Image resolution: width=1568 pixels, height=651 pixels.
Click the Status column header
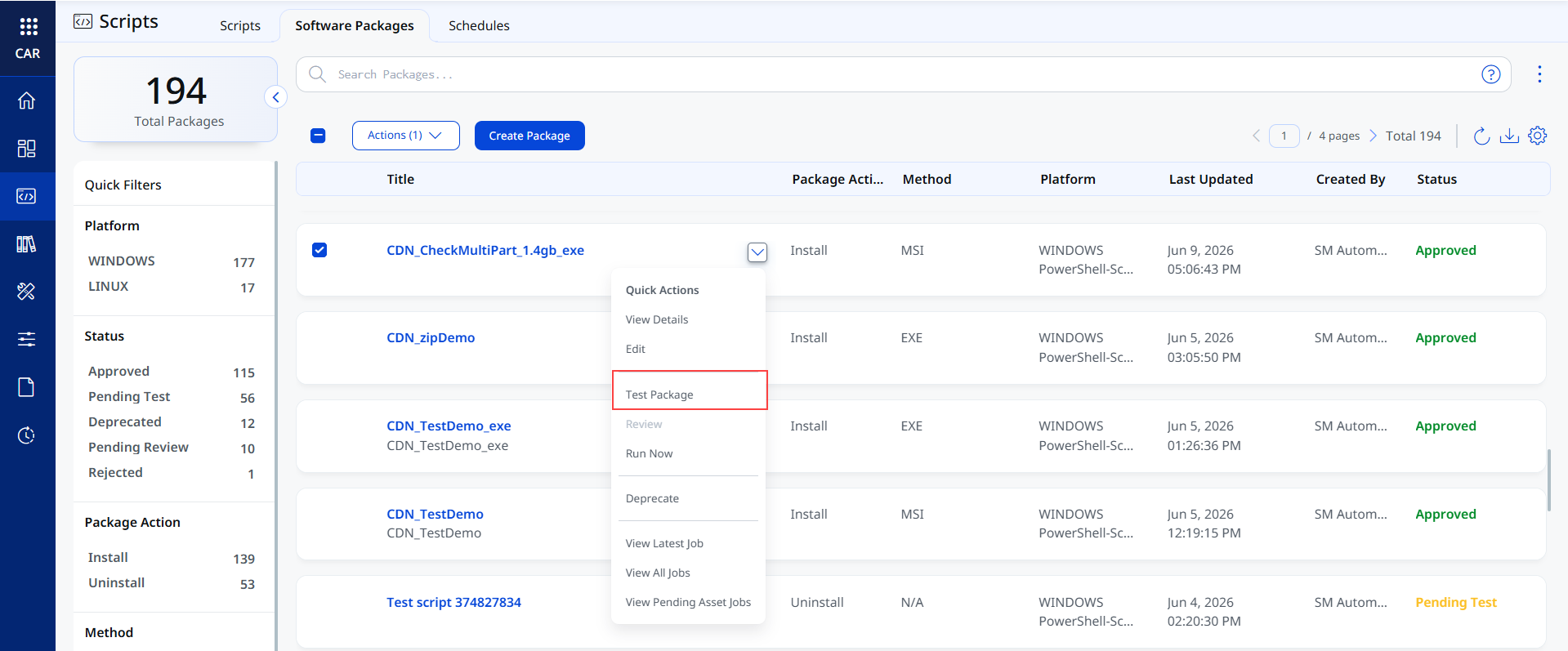[x=1436, y=179]
